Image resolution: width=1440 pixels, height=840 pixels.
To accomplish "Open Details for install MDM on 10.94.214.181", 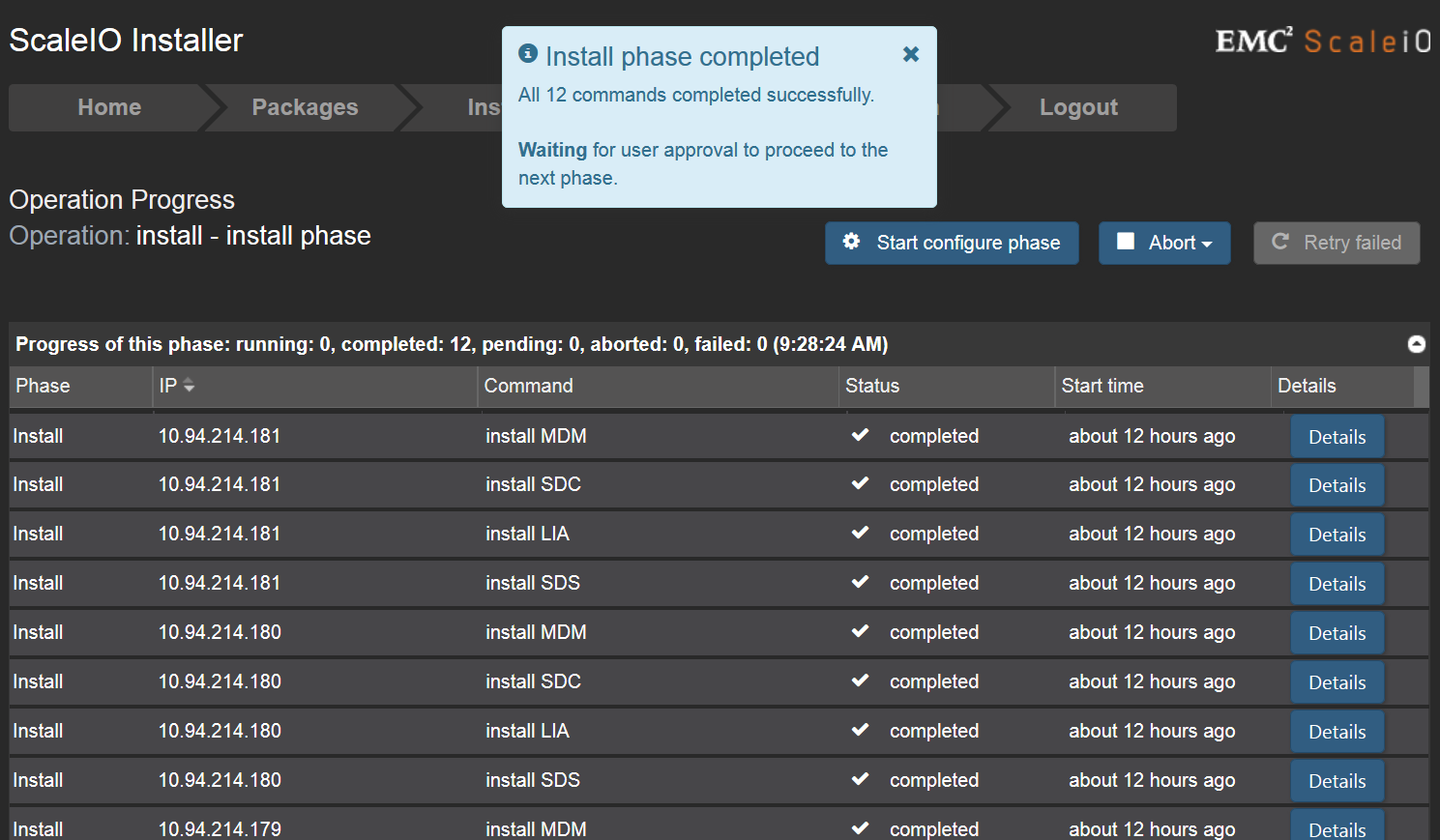I will tap(1337, 437).
